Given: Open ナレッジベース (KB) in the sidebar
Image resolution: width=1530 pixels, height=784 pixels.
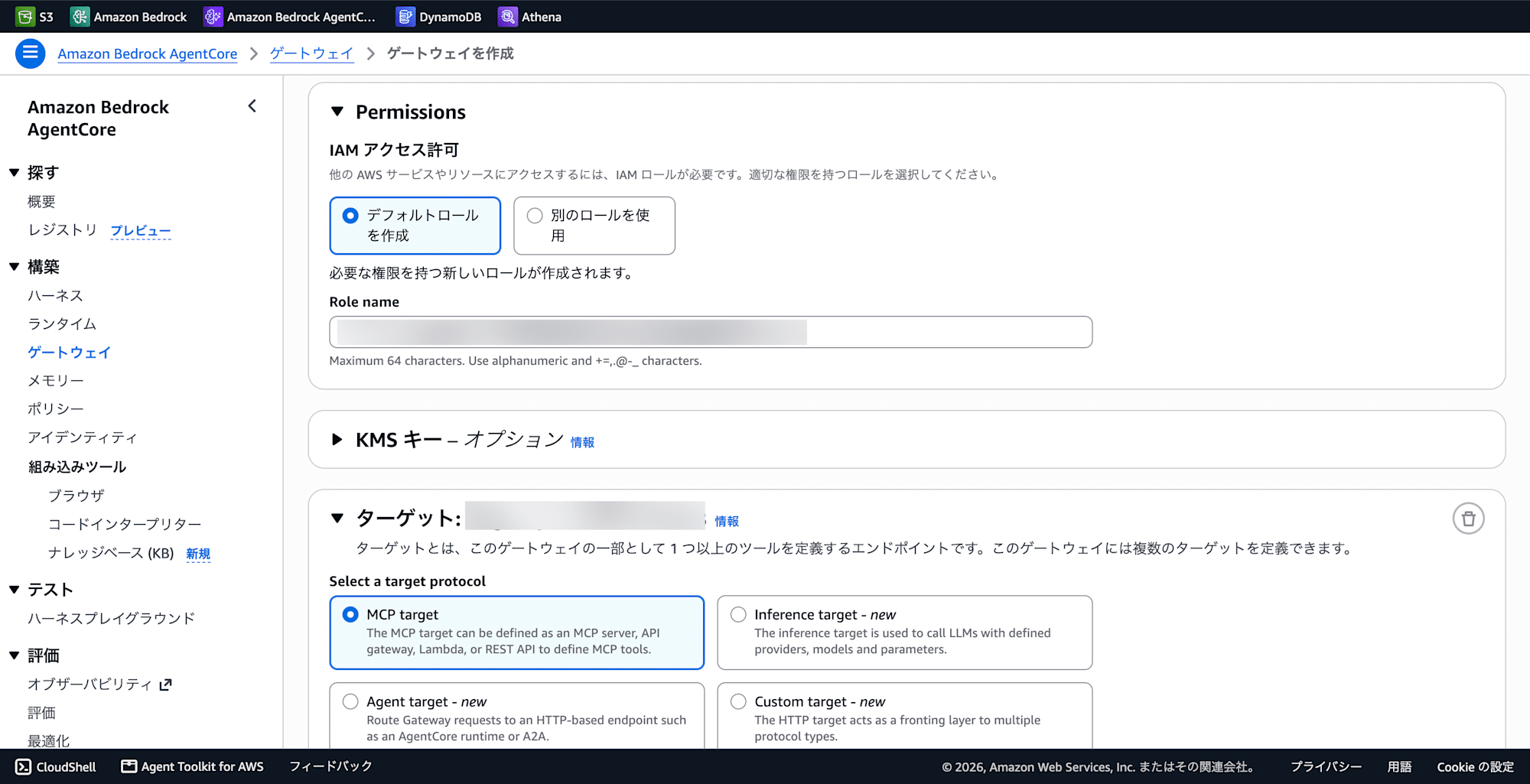Looking at the screenshot, I should [x=111, y=553].
